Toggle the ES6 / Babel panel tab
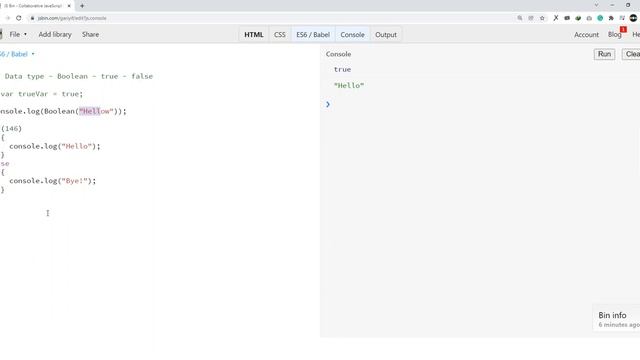This screenshot has width=640, height=360. (x=313, y=35)
